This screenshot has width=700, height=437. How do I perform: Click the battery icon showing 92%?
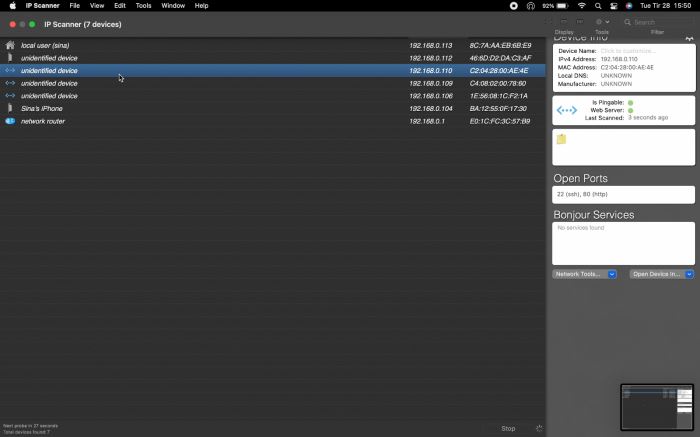pyautogui.click(x=562, y=6)
